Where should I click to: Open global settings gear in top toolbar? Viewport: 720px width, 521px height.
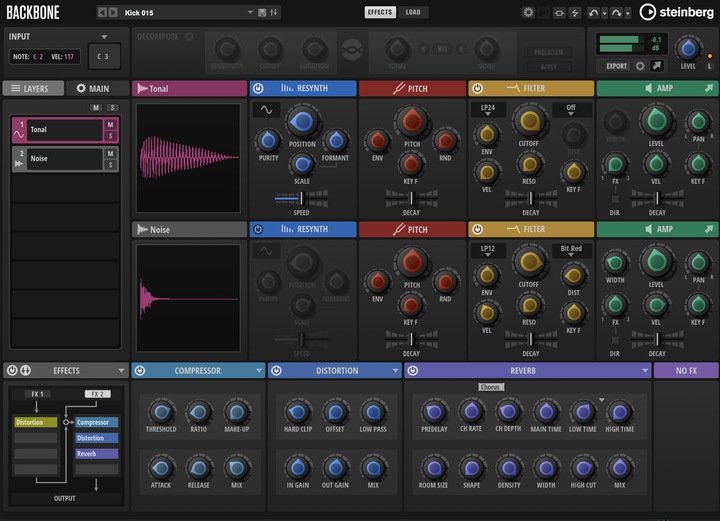(528, 12)
